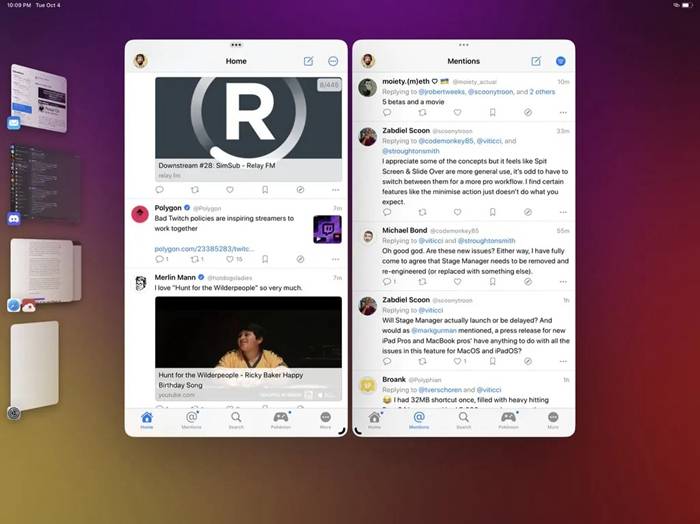Image resolution: width=700 pixels, height=524 pixels.
Task: Bookmark the Downstream #28 tweet
Action: coord(265,190)
